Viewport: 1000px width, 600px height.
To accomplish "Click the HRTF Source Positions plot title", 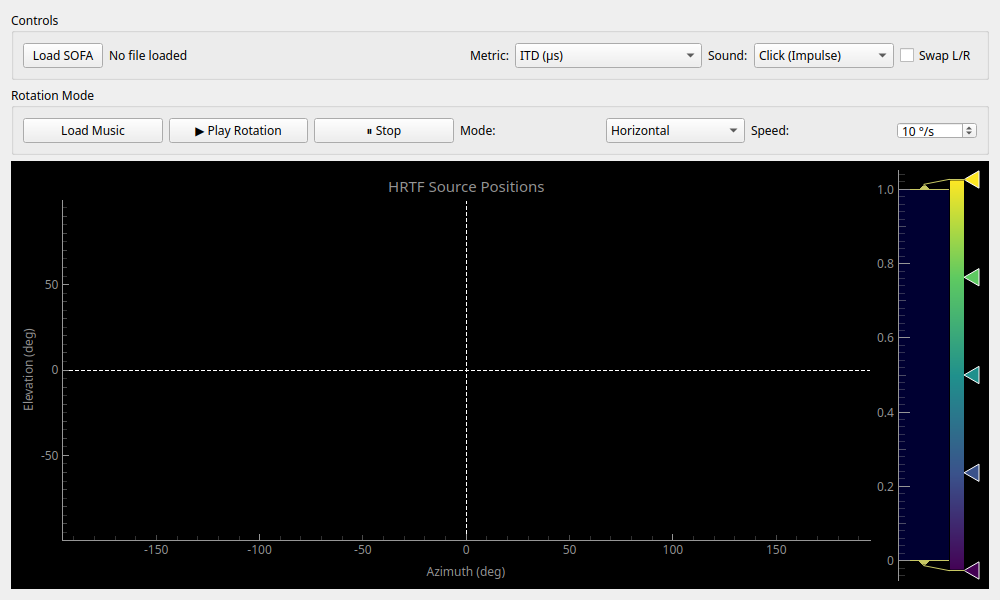I will [x=466, y=187].
